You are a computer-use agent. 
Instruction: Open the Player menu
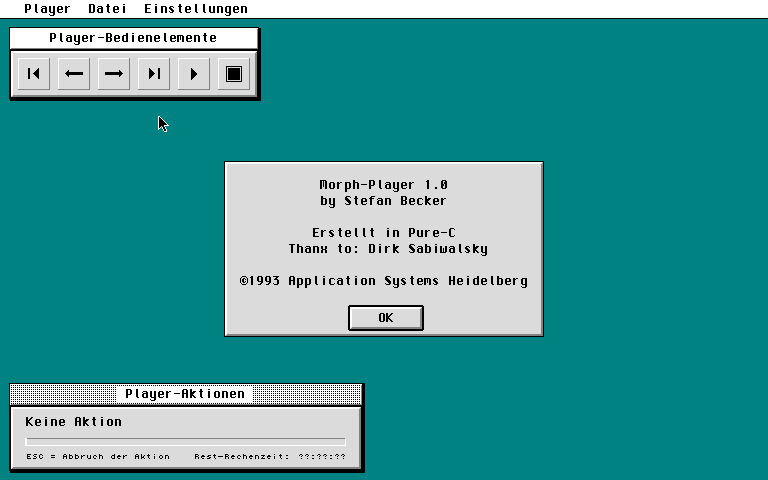point(47,9)
